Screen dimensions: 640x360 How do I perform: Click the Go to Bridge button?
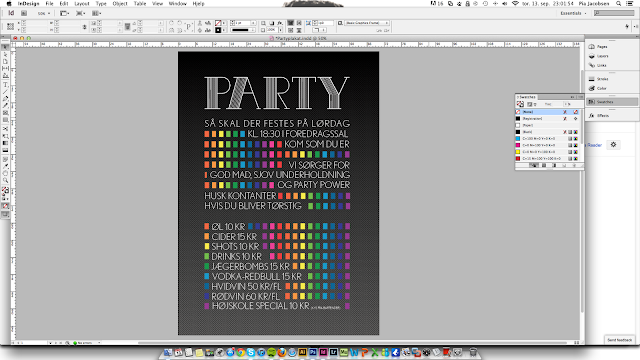click(x=24, y=13)
